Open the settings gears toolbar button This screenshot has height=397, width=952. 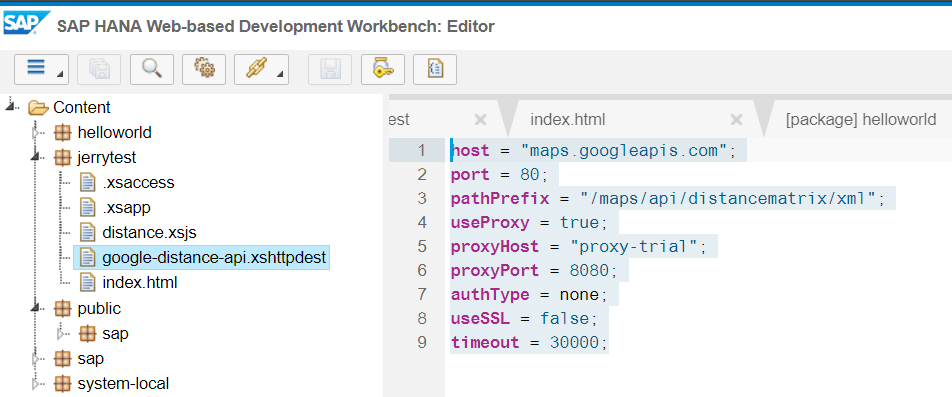[204, 69]
